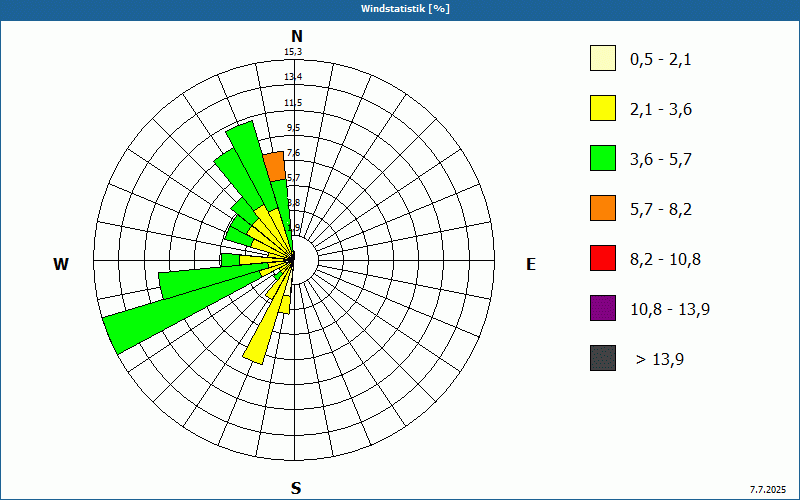800x500 pixels.
Task: Click the 13,4 ring scale value
Action: (293, 77)
